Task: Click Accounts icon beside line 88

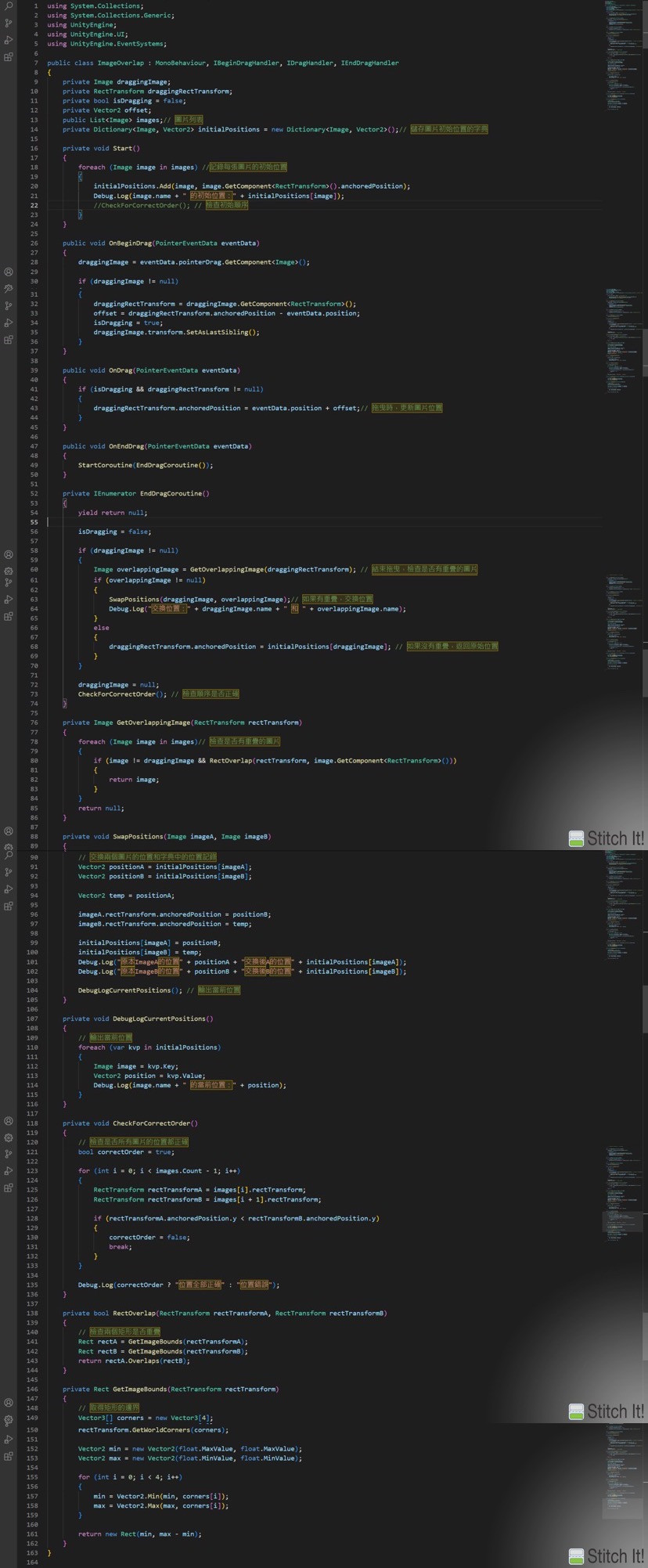Action: point(9,831)
